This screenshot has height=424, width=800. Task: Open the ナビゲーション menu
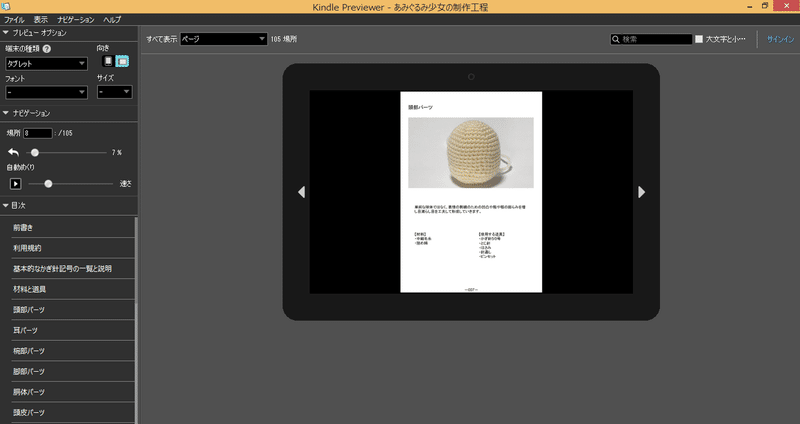[x=76, y=19]
